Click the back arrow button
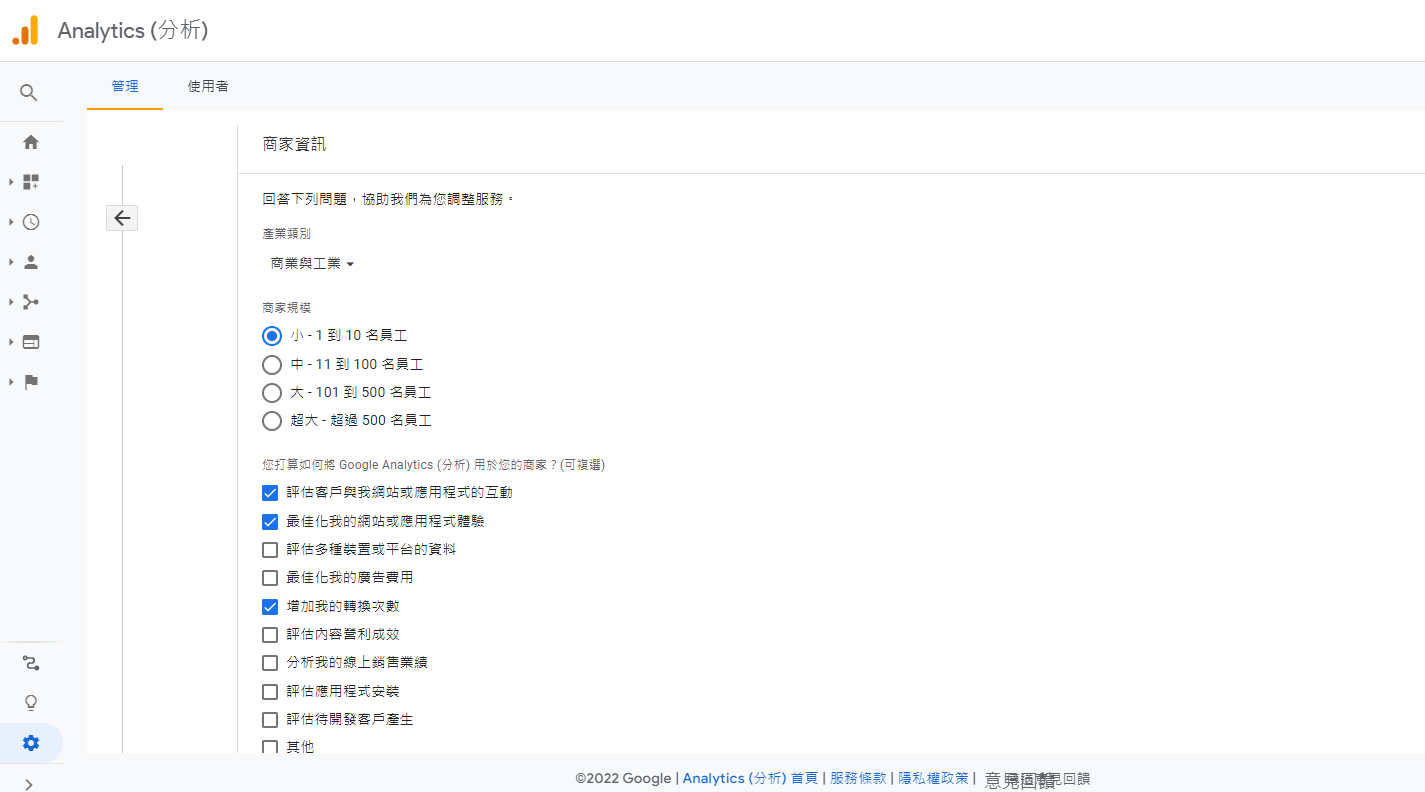 pos(122,218)
